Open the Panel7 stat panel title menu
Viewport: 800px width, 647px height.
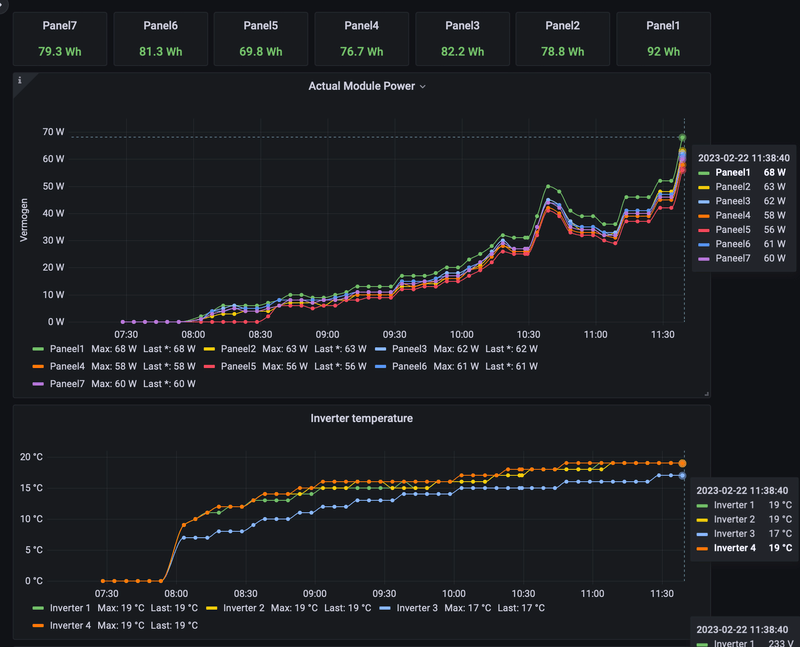coord(60,26)
